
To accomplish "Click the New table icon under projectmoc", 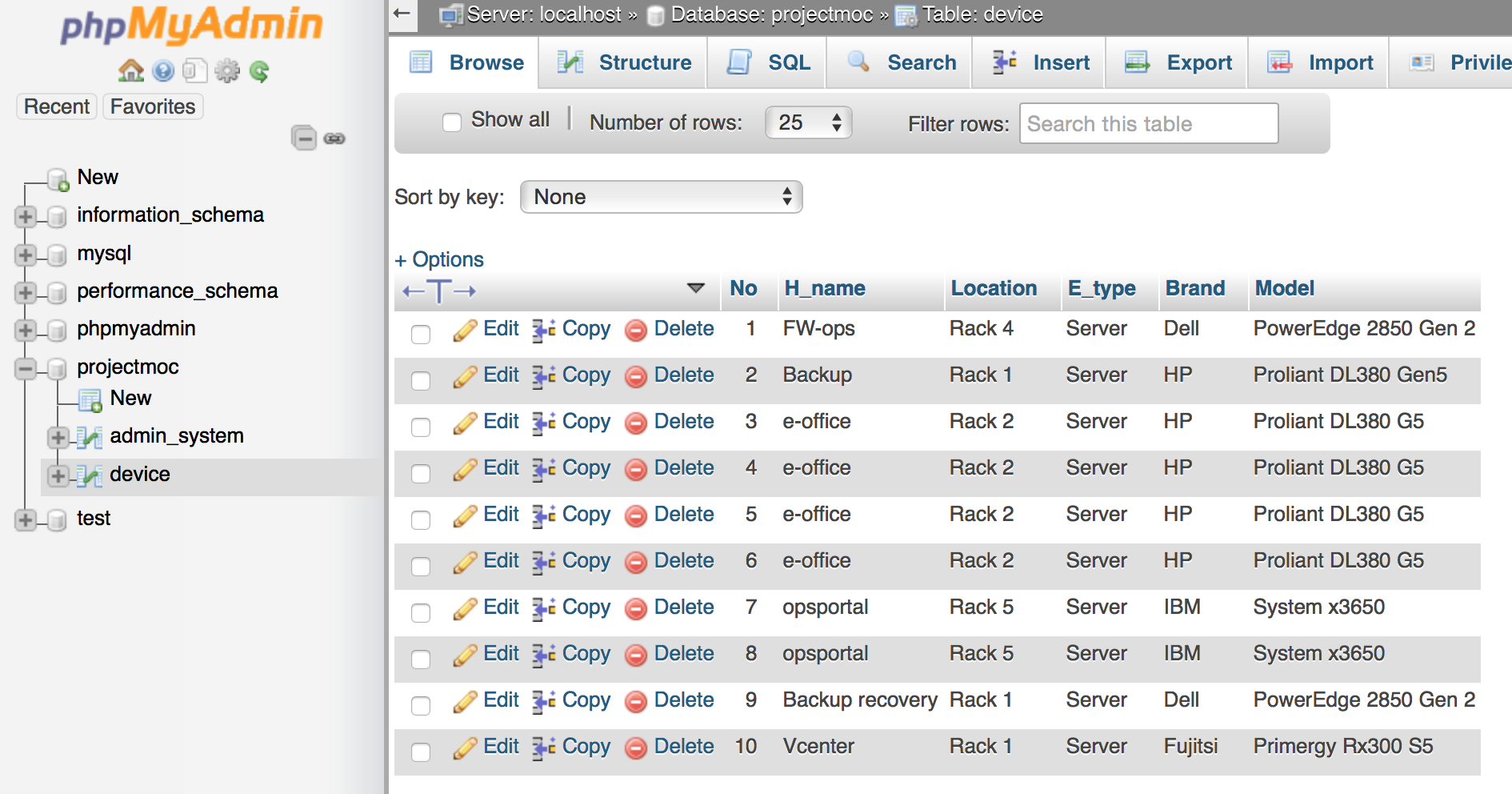I will [x=90, y=399].
